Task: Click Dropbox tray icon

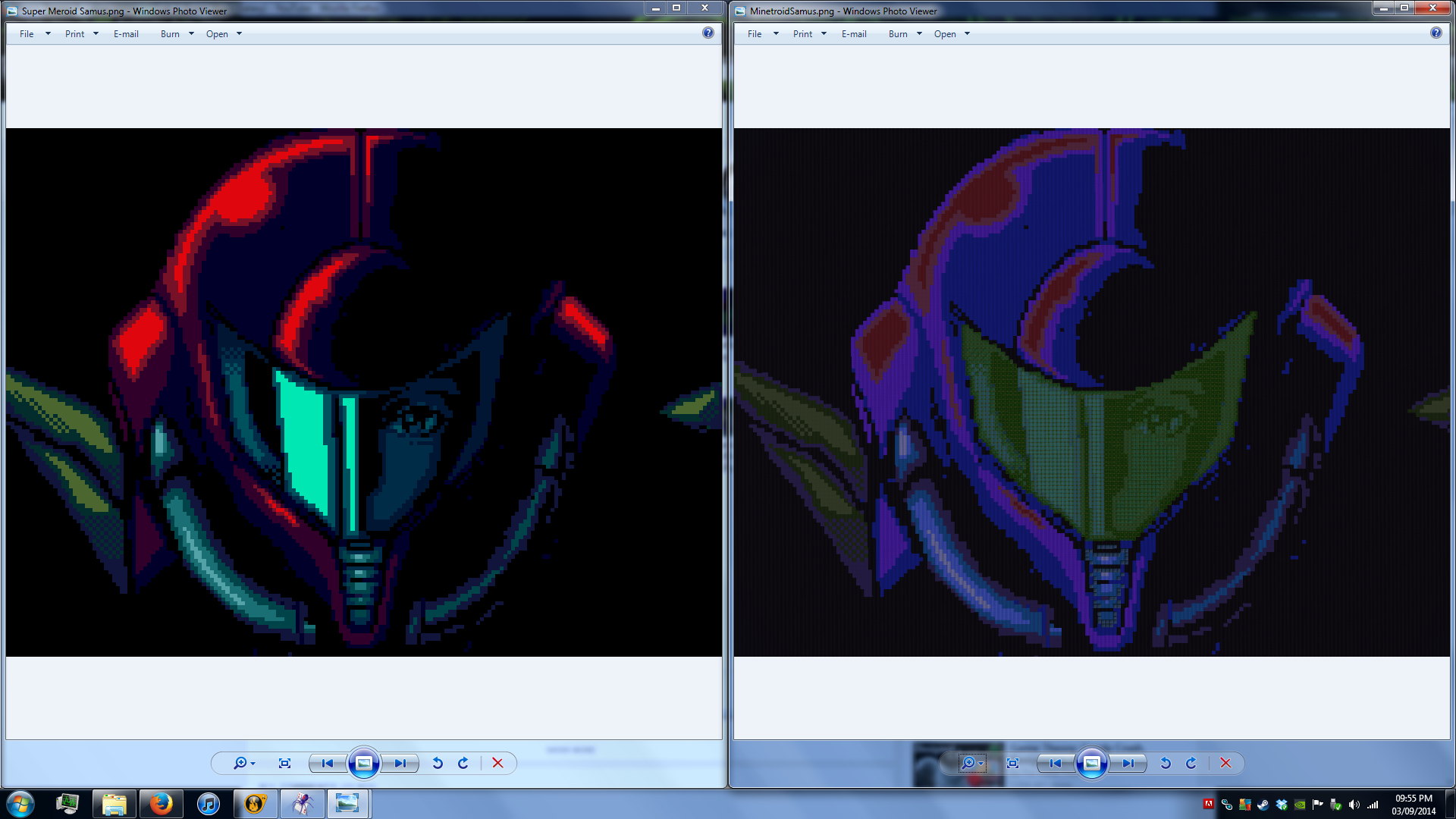Action: tap(1282, 805)
